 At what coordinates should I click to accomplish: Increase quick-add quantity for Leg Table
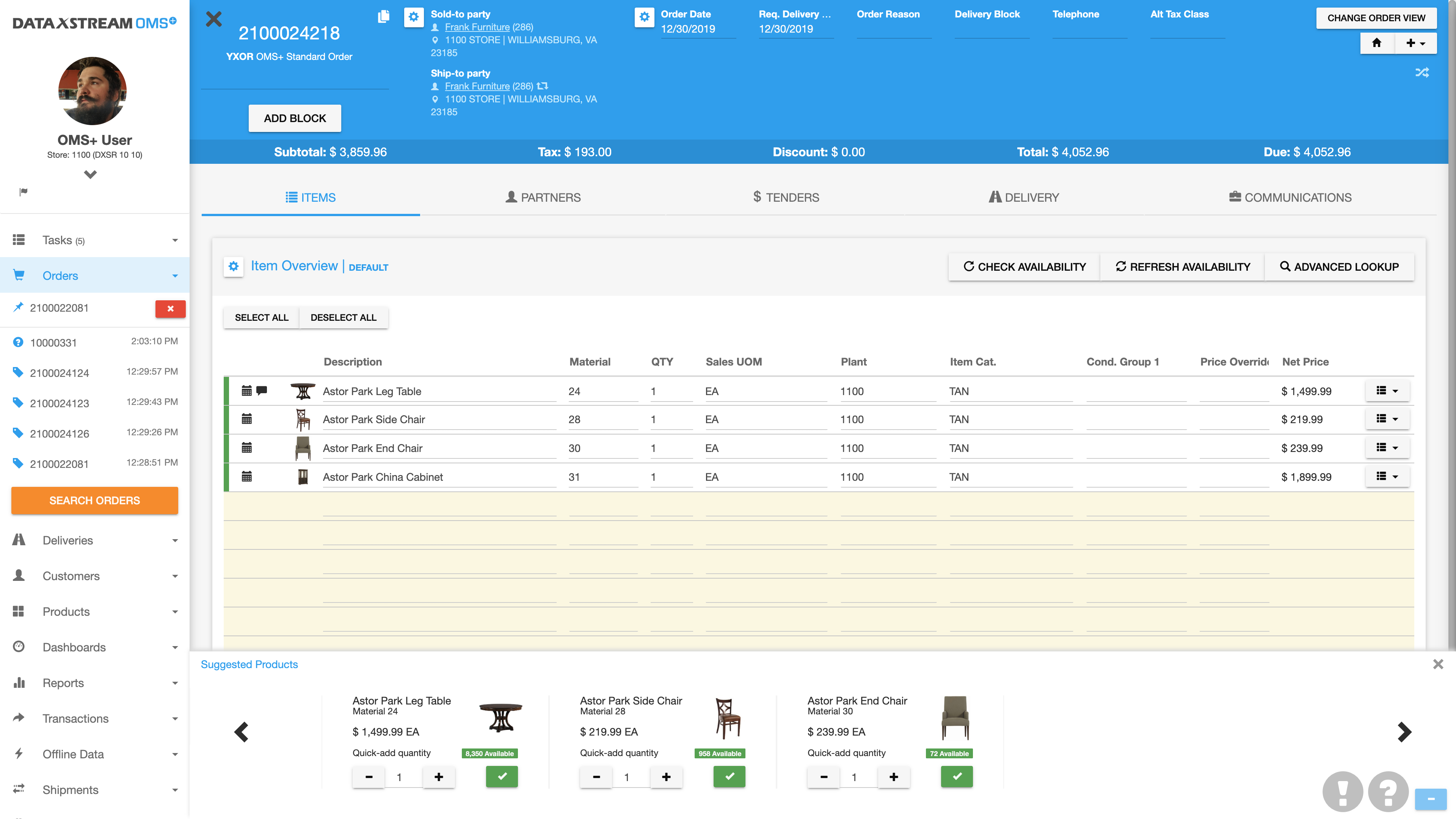(439, 777)
